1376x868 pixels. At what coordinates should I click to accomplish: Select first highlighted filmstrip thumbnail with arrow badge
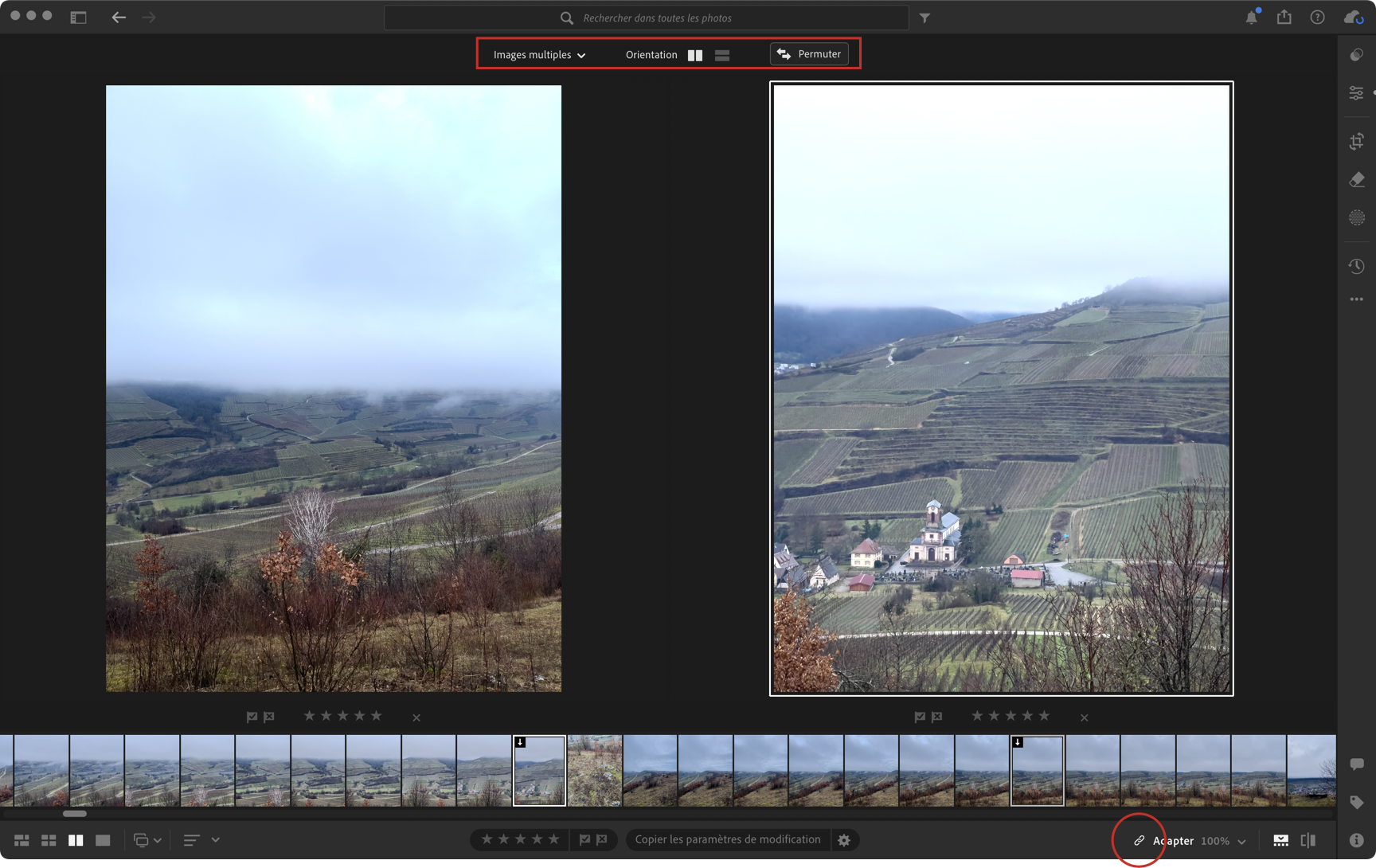539,771
